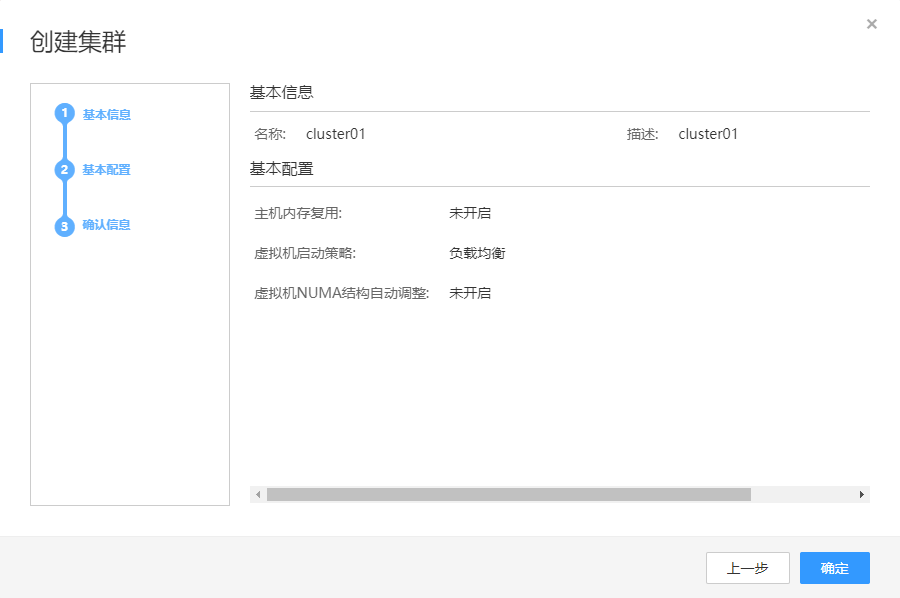This screenshot has height=598, width=900.
Task: Click the horizontal scrollbar thumb
Action: (509, 494)
